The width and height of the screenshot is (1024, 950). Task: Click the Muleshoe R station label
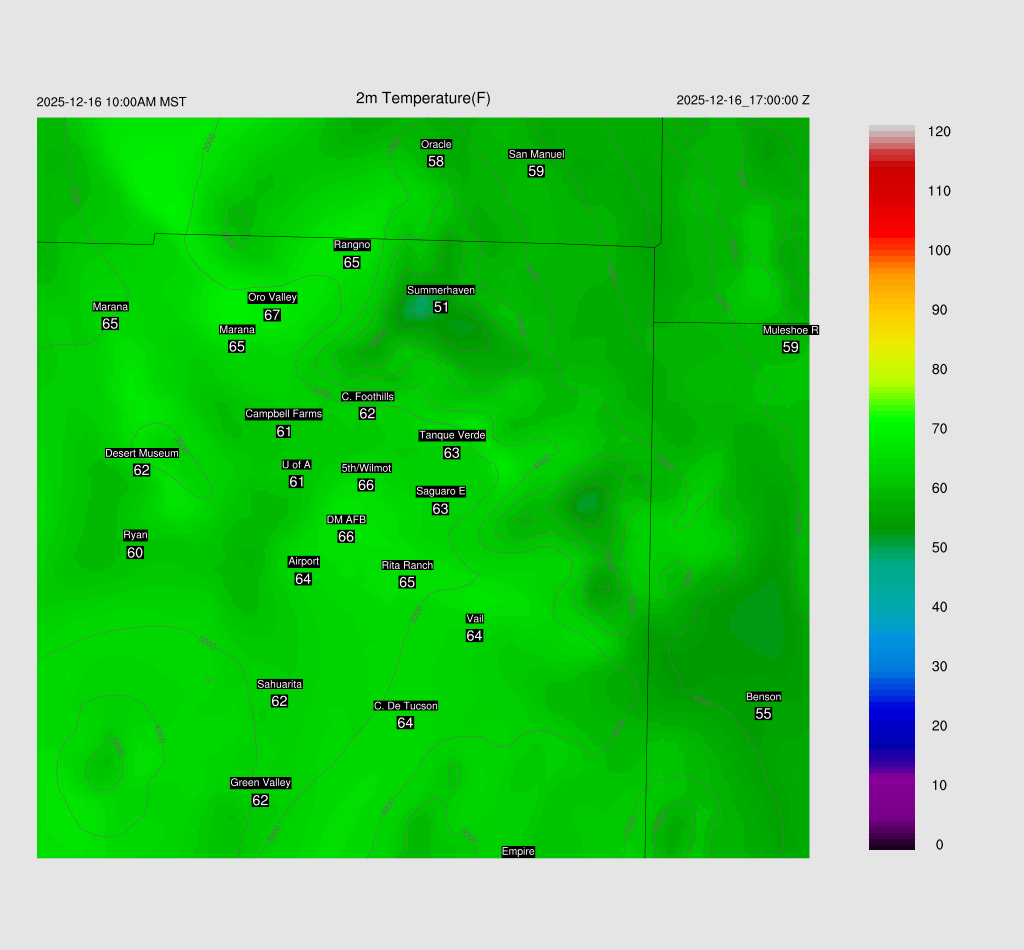790,330
